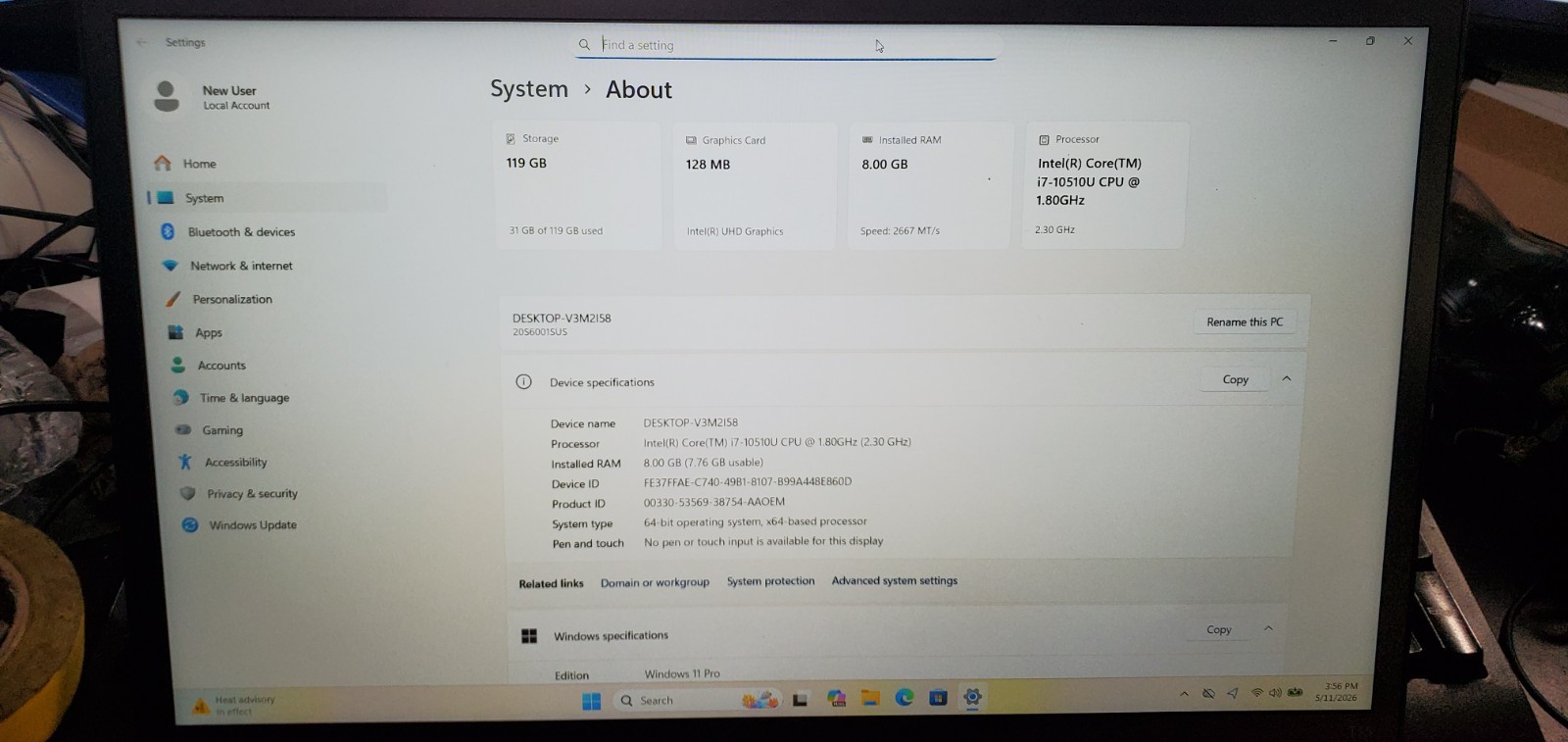The width and height of the screenshot is (1568, 742).
Task: Launch Copilot from the taskbar
Action: tap(836, 699)
